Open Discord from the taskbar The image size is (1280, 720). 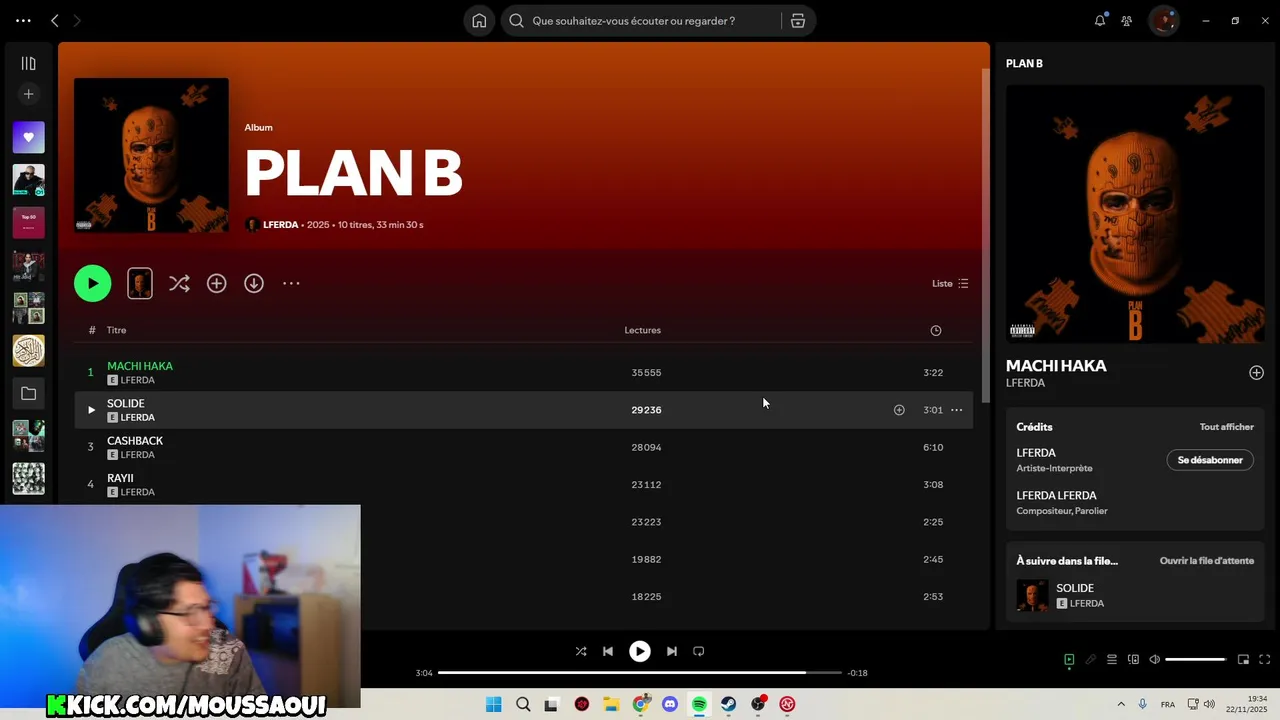click(670, 704)
